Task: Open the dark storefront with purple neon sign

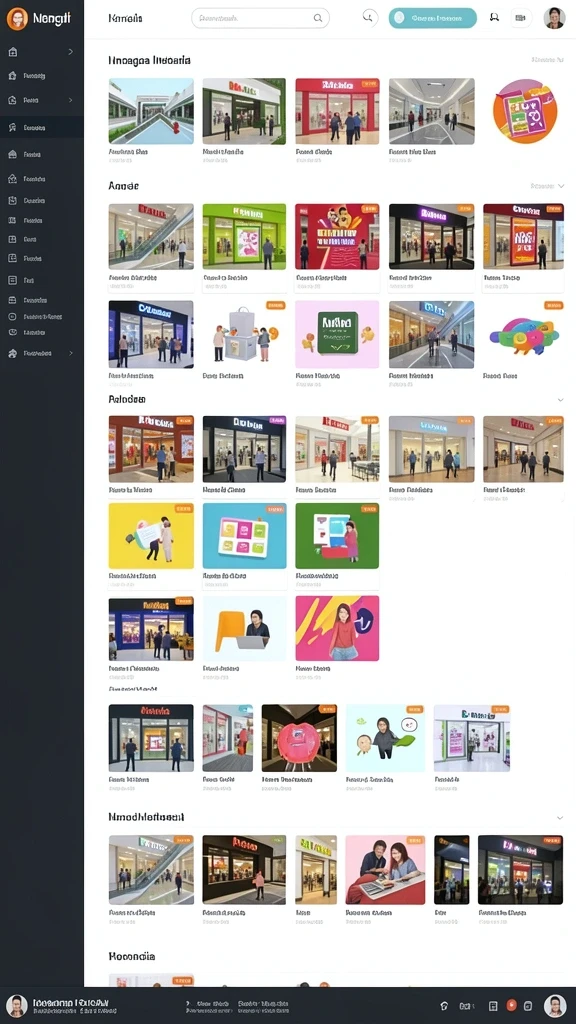Action: 432,236
